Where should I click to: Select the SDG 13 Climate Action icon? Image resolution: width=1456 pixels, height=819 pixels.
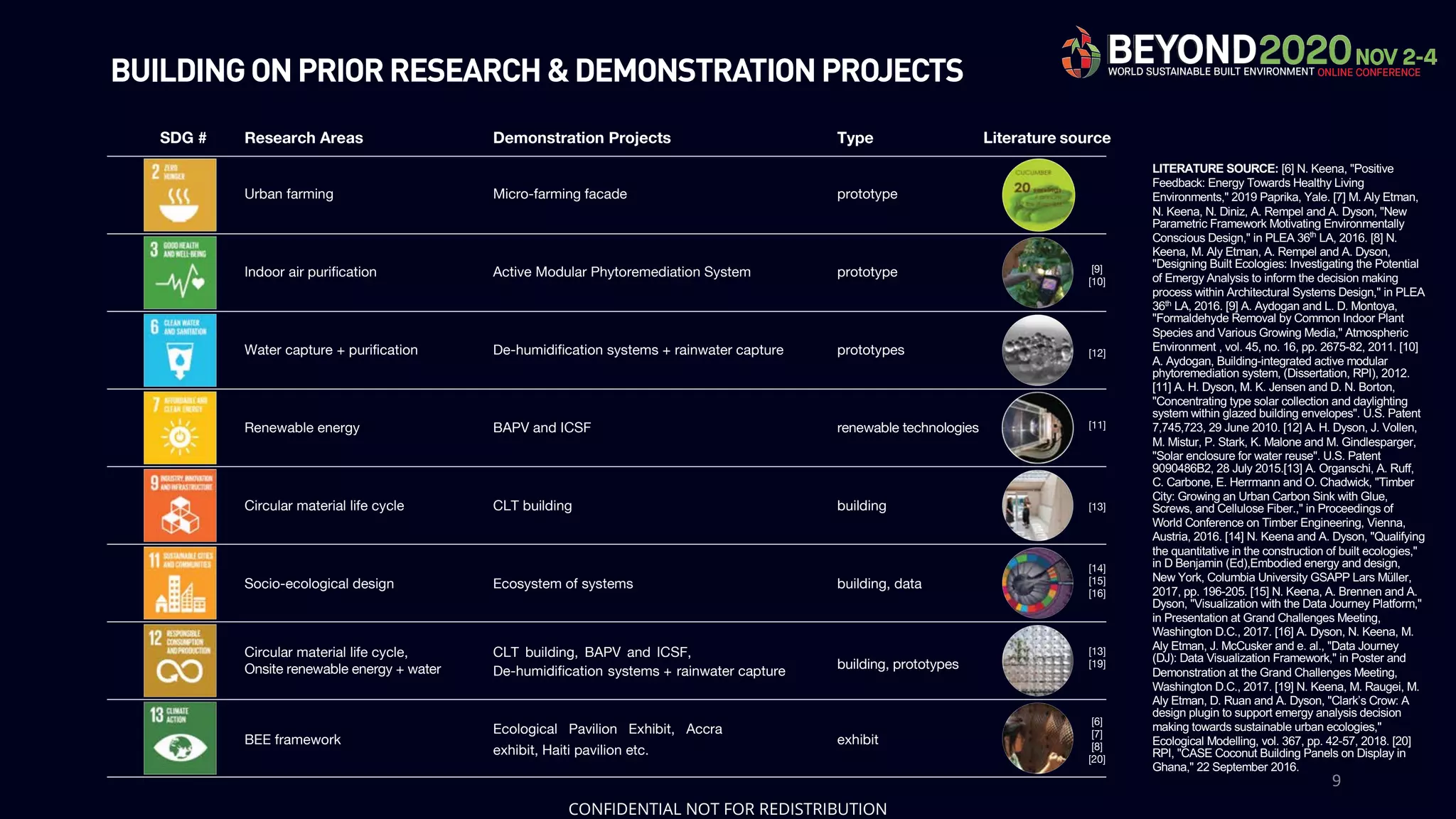coord(180,739)
